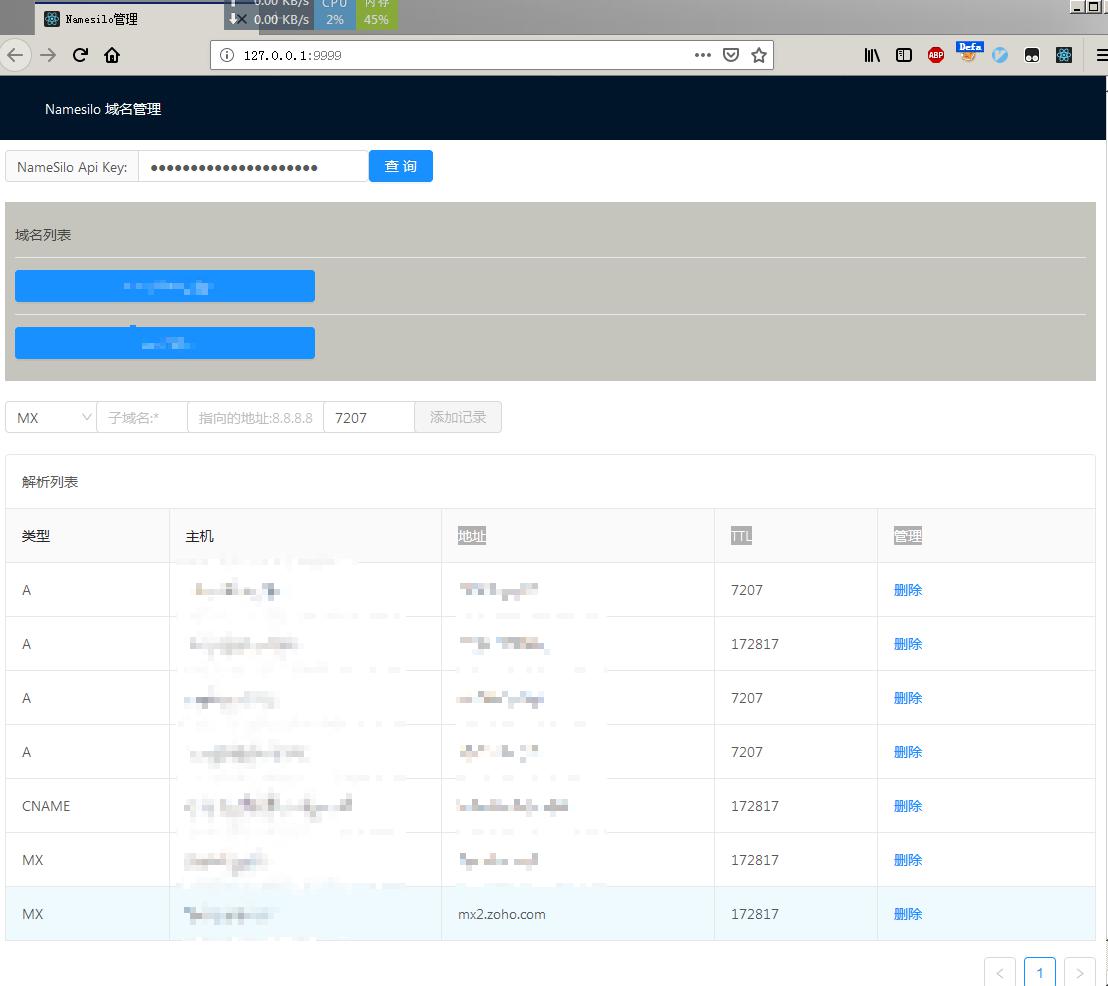Delete the mx2.zoho.com MX record
1108x986 pixels.
(907, 914)
